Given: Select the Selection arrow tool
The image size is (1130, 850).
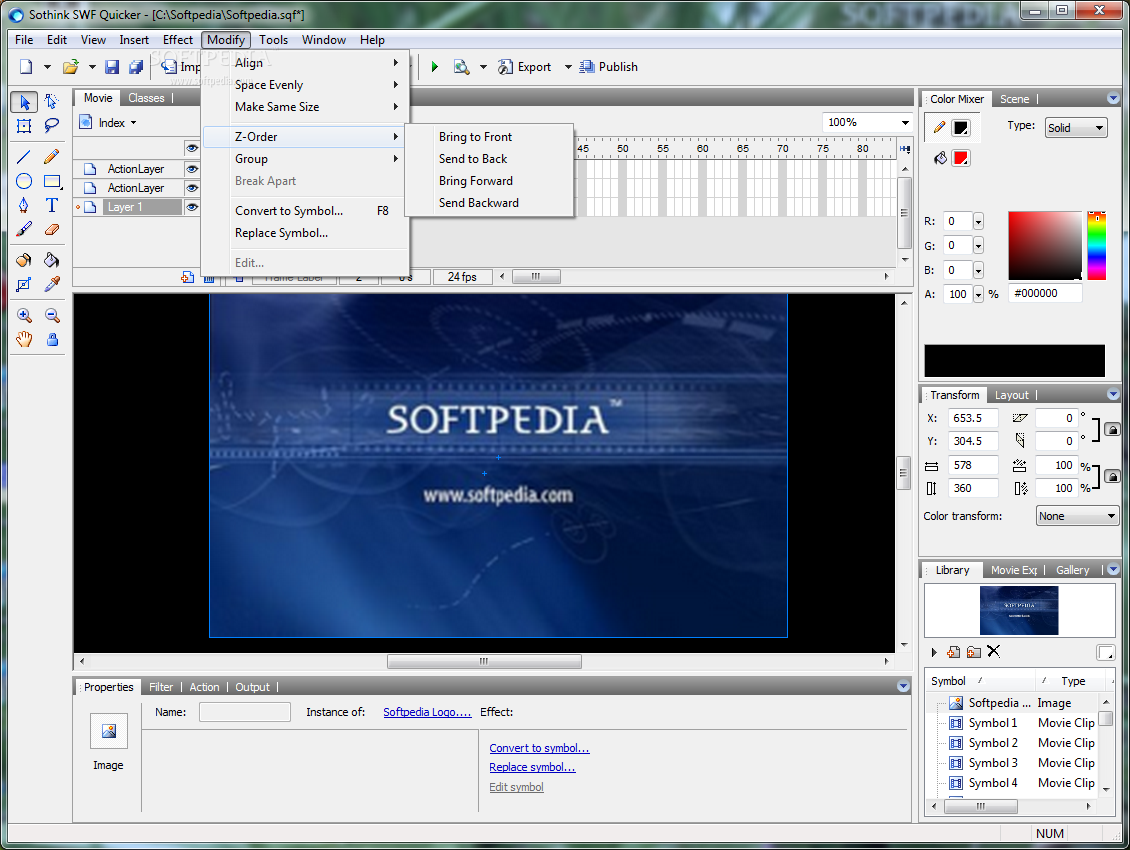Looking at the screenshot, I should click(x=24, y=102).
